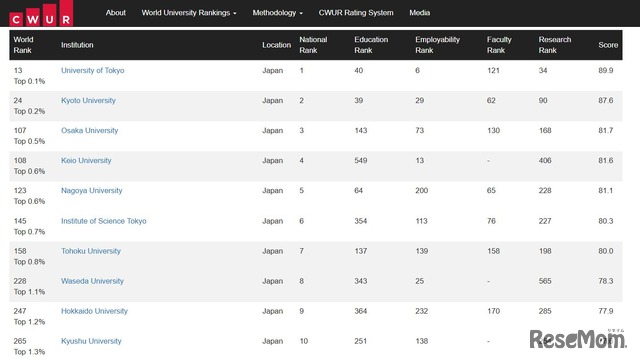Open Osaka University link

point(89,131)
